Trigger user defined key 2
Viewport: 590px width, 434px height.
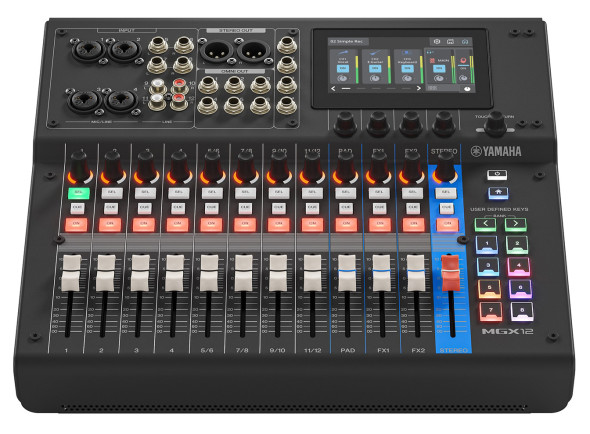click(x=517, y=244)
